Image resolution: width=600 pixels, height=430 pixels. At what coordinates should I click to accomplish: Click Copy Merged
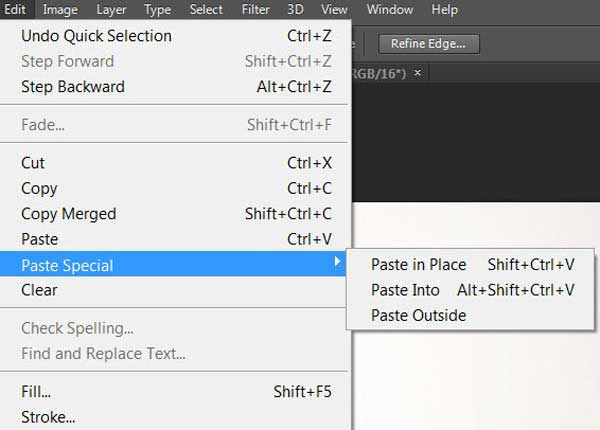(68, 214)
